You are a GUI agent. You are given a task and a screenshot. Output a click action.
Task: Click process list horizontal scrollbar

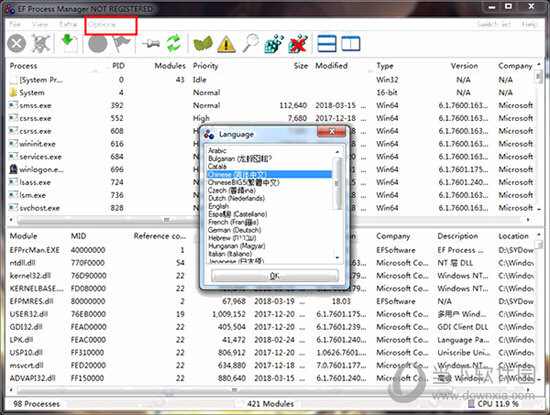click(x=166, y=220)
